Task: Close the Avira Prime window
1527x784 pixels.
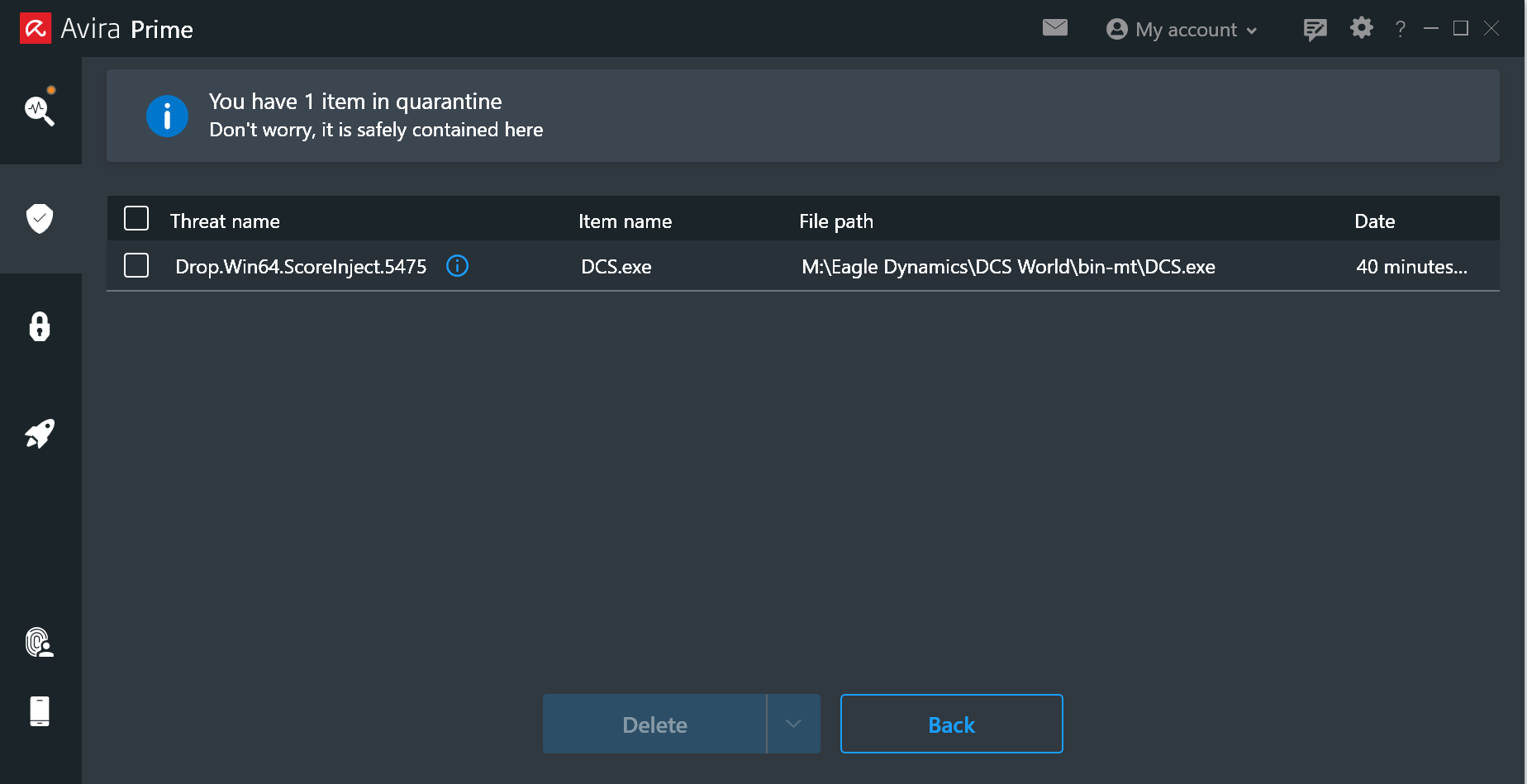Action: [1491, 29]
